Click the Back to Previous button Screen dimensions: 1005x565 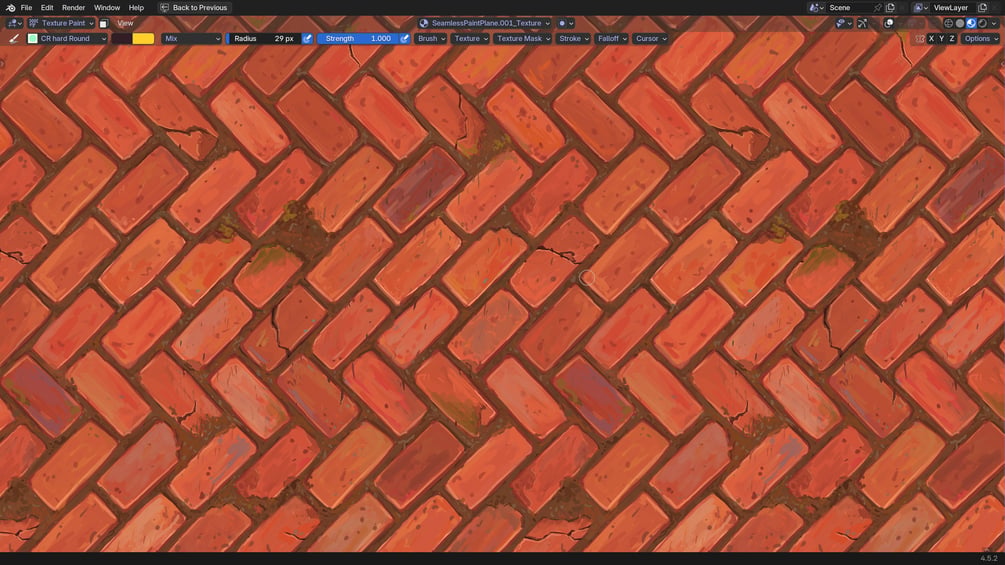pos(194,8)
